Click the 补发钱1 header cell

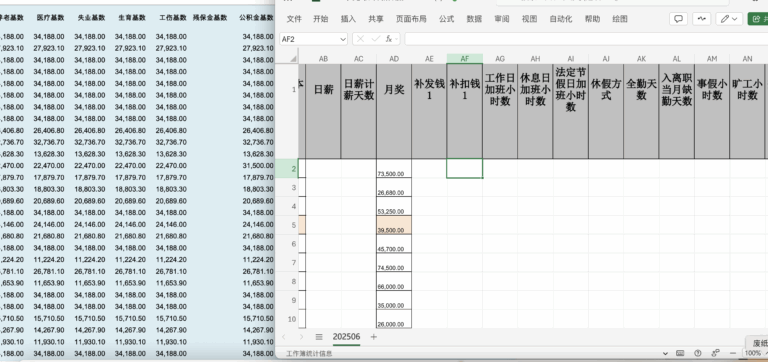429,111
